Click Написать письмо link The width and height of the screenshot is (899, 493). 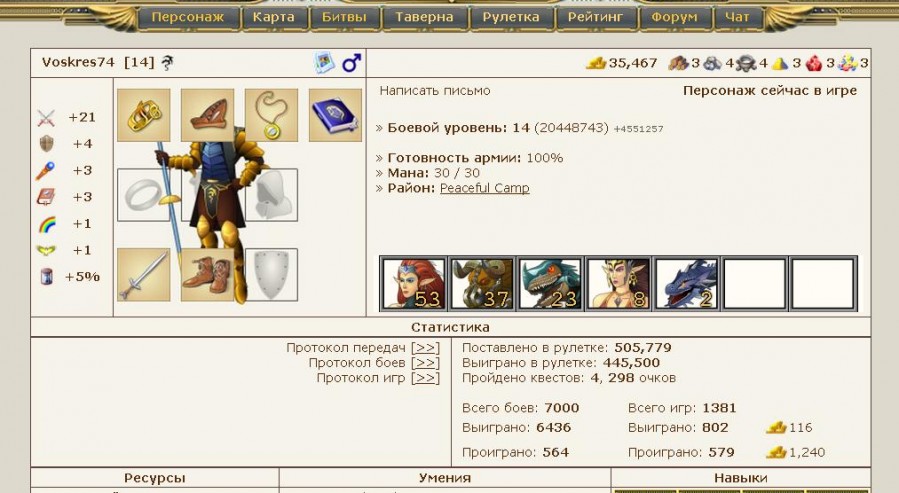pos(435,91)
